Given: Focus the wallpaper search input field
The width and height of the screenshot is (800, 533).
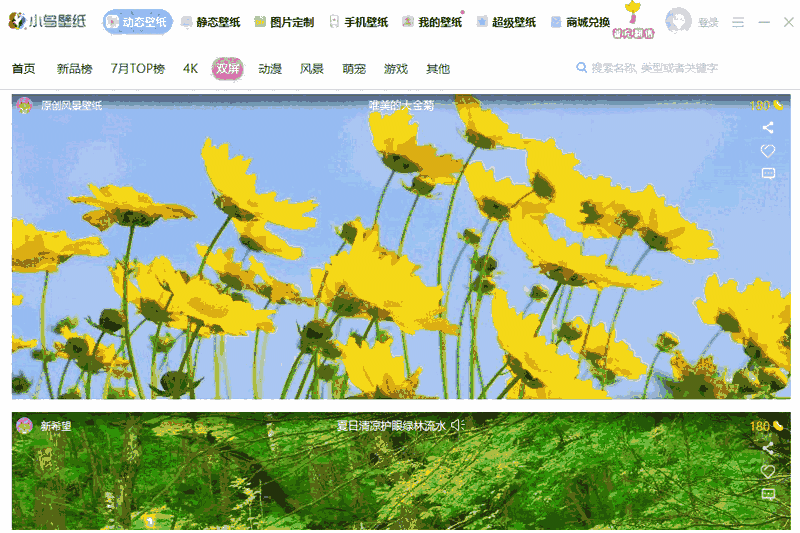Looking at the screenshot, I should pyautogui.click(x=655, y=68).
